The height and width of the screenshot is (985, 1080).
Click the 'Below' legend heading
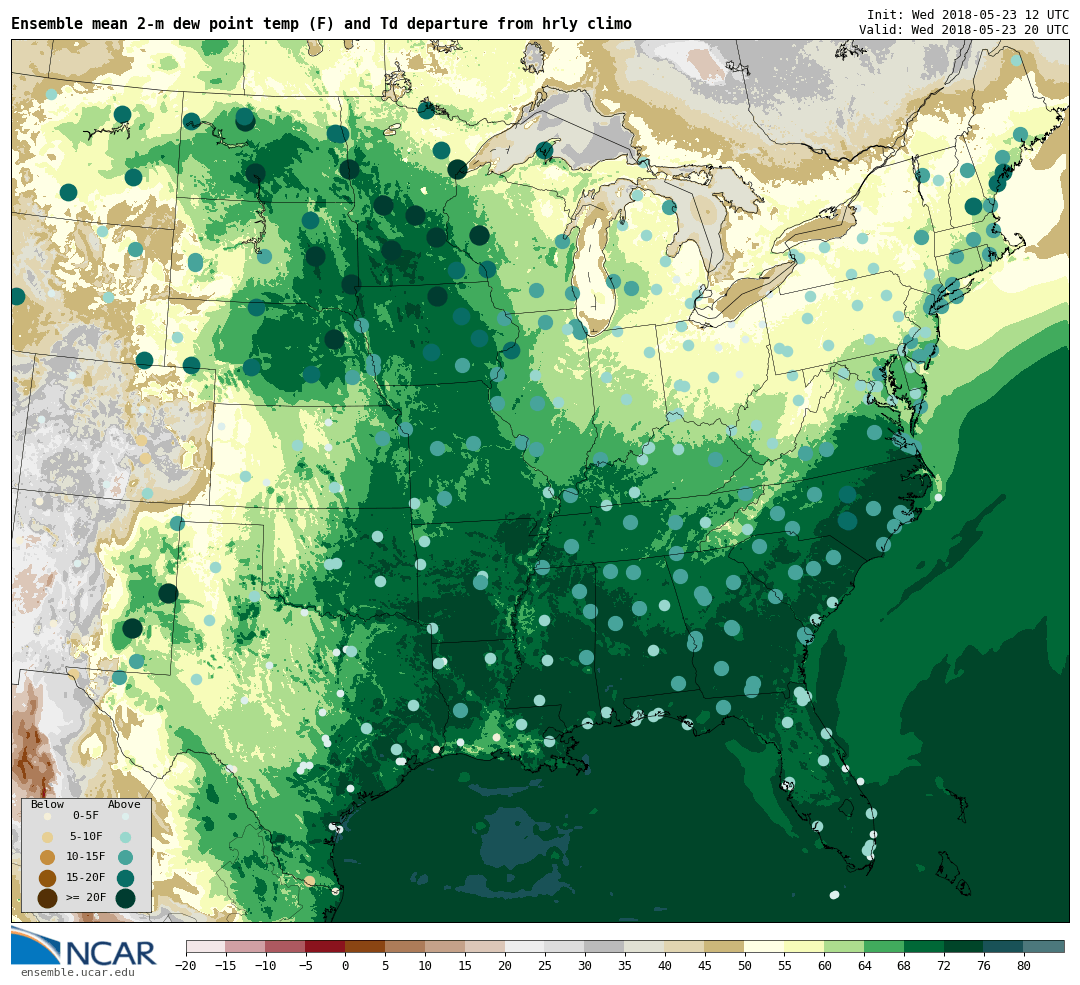point(48,804)
